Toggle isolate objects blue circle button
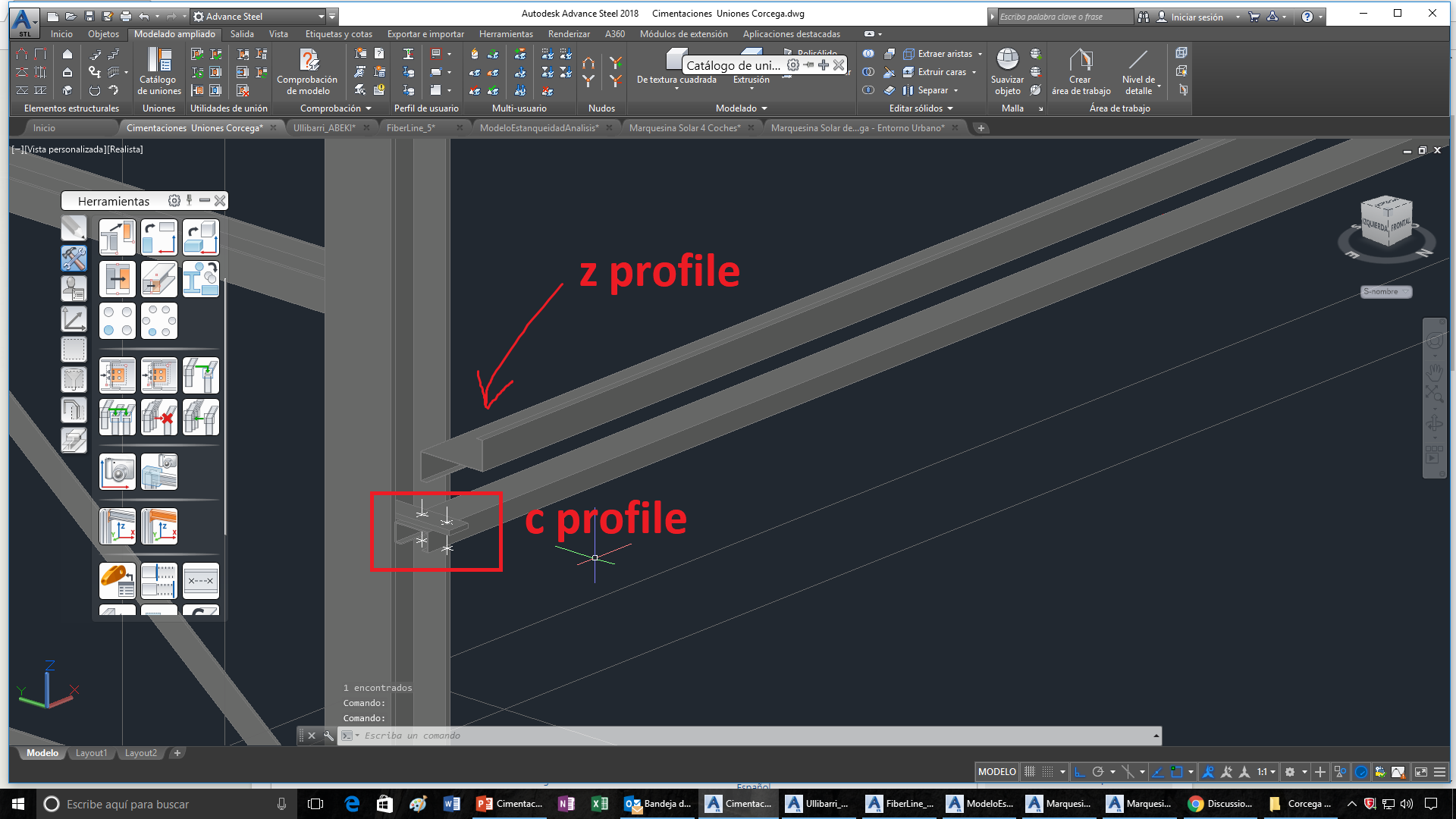The height and width of the screenshot is (819, 1456). point(1361,772)
